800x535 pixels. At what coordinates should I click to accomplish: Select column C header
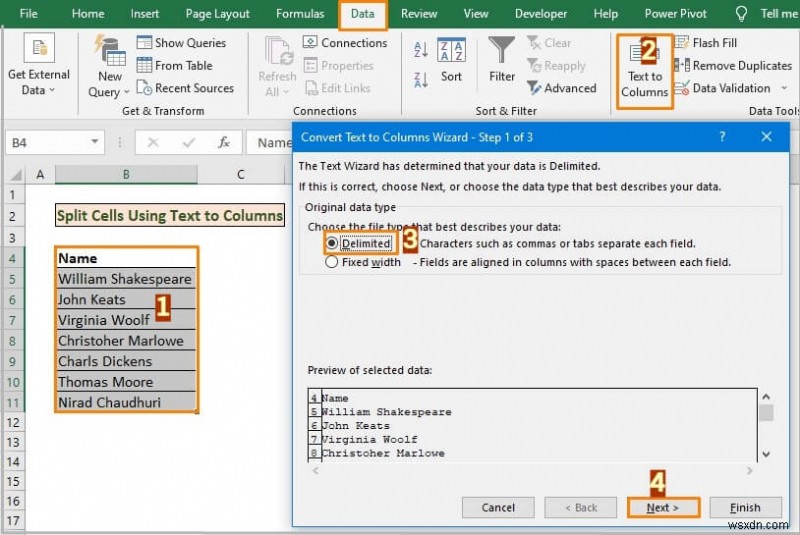pos(241,175)
